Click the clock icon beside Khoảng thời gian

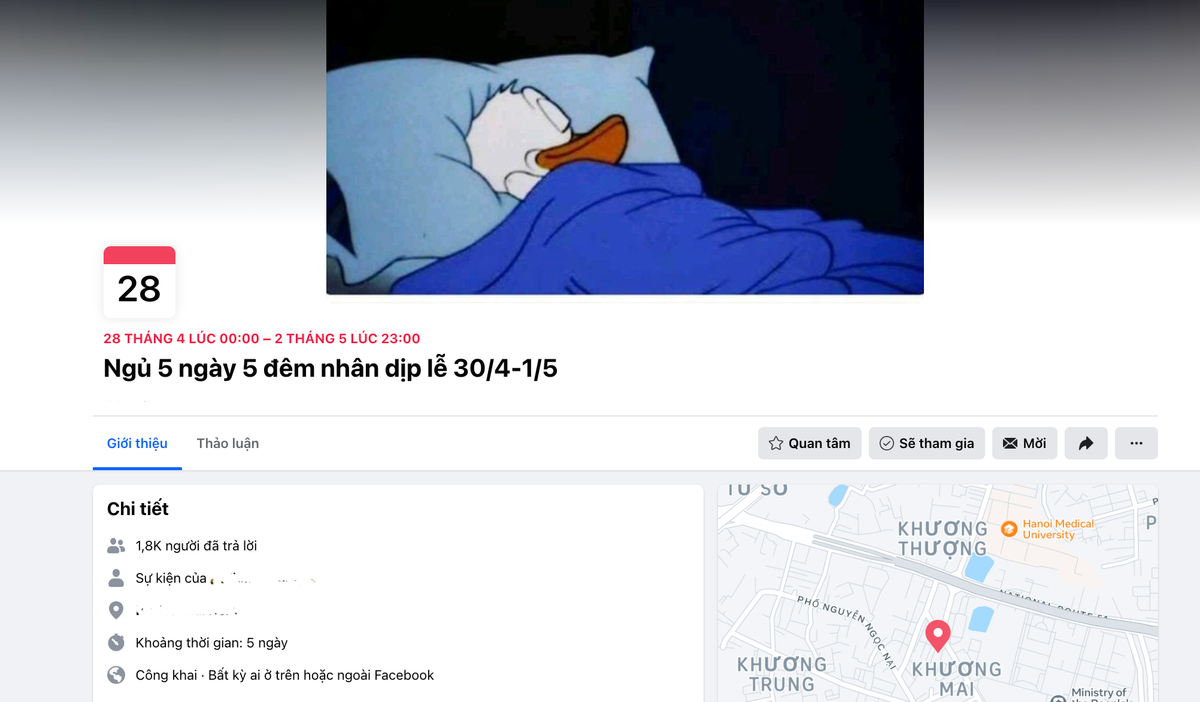coord(116,642)
